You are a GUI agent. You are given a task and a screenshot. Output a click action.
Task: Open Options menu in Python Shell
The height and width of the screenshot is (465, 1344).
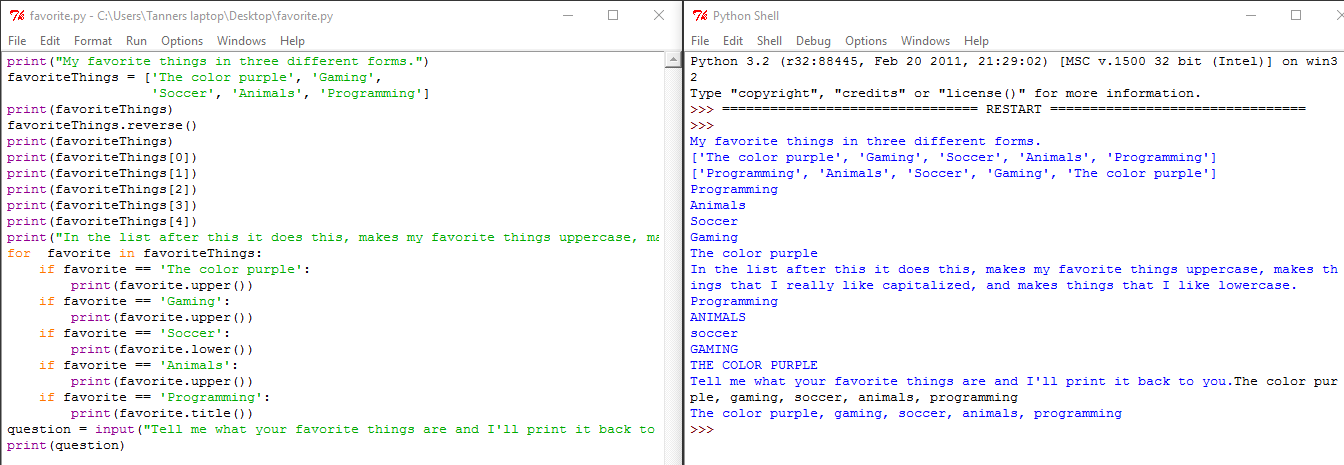(866, 41)
